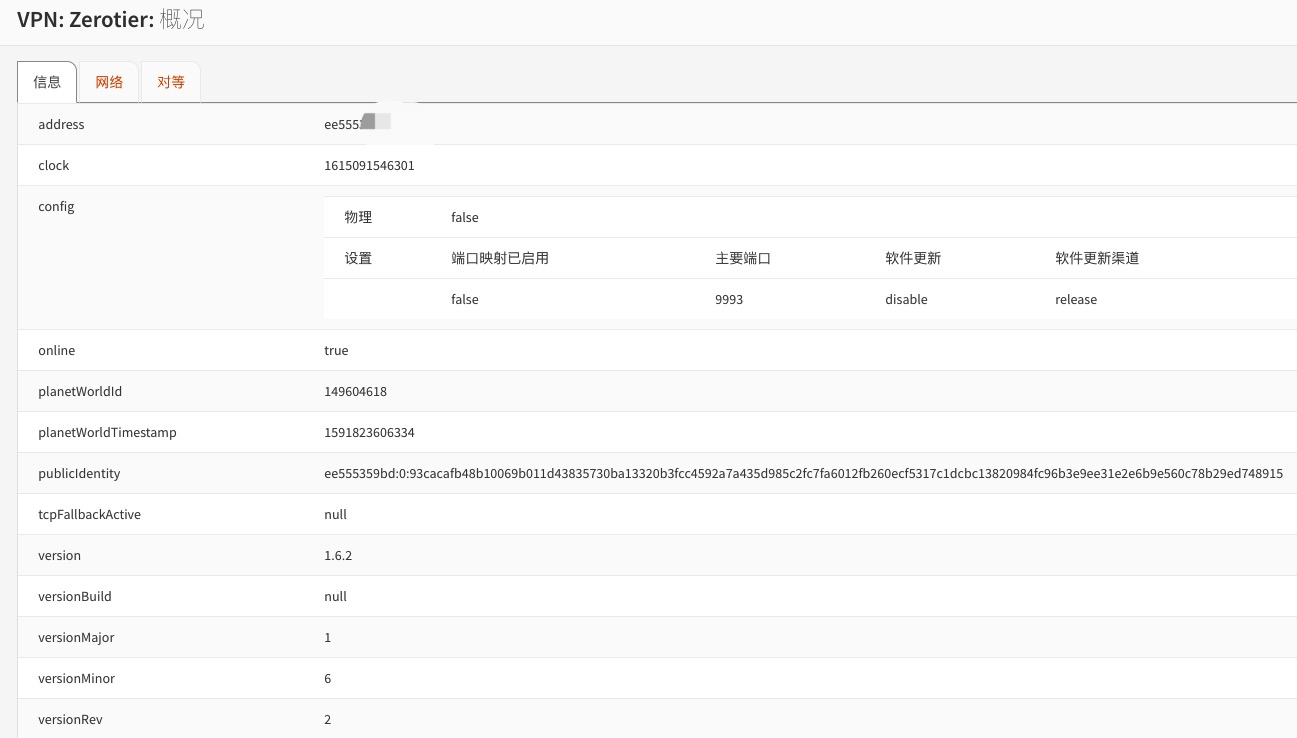Viewport: 1297px width, 738px height.
Task: Select the 对等 tab
Action: [x=171, y=82]
